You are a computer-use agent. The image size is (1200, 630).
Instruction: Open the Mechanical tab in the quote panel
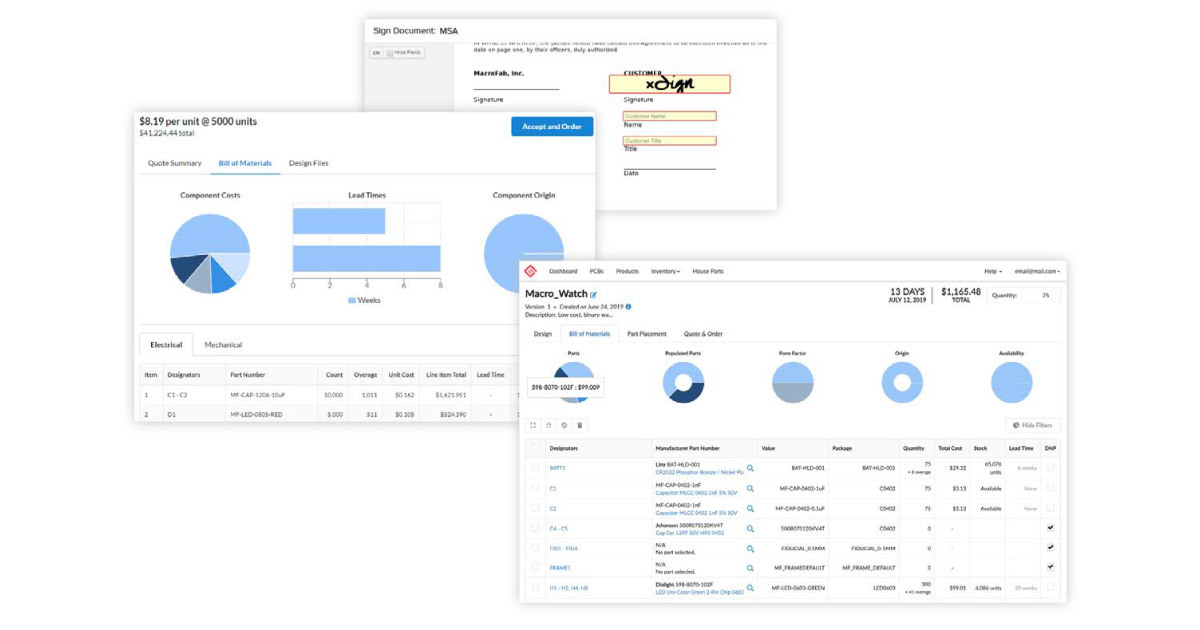224,344
